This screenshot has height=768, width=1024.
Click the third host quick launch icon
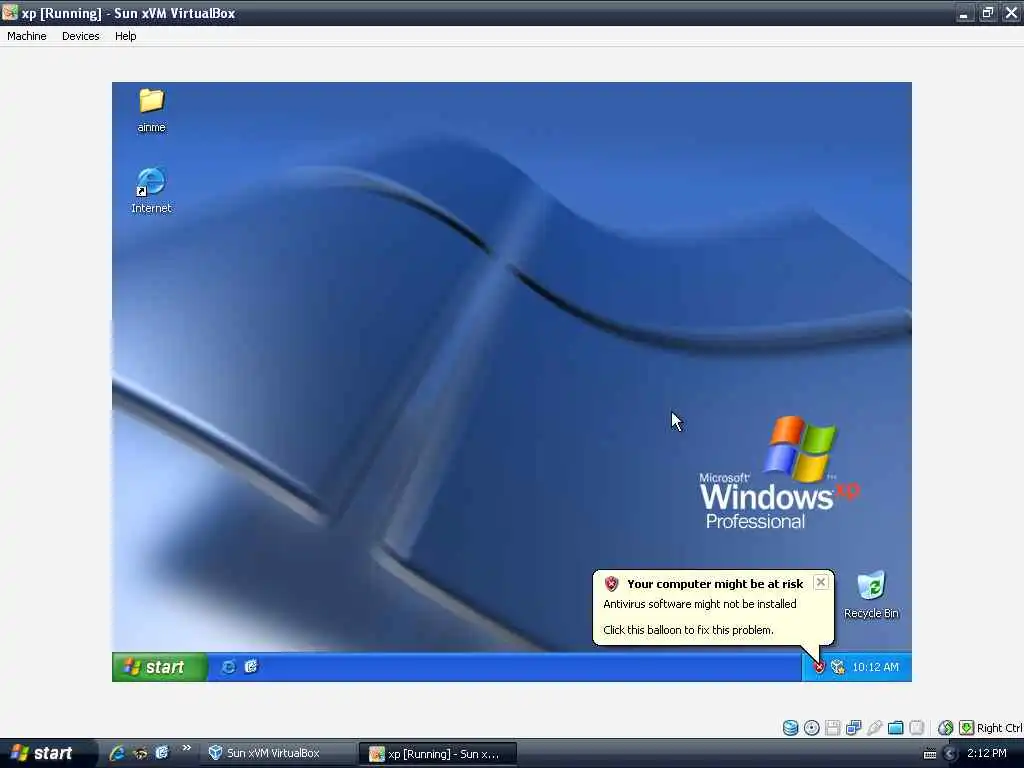click(162, 753)
